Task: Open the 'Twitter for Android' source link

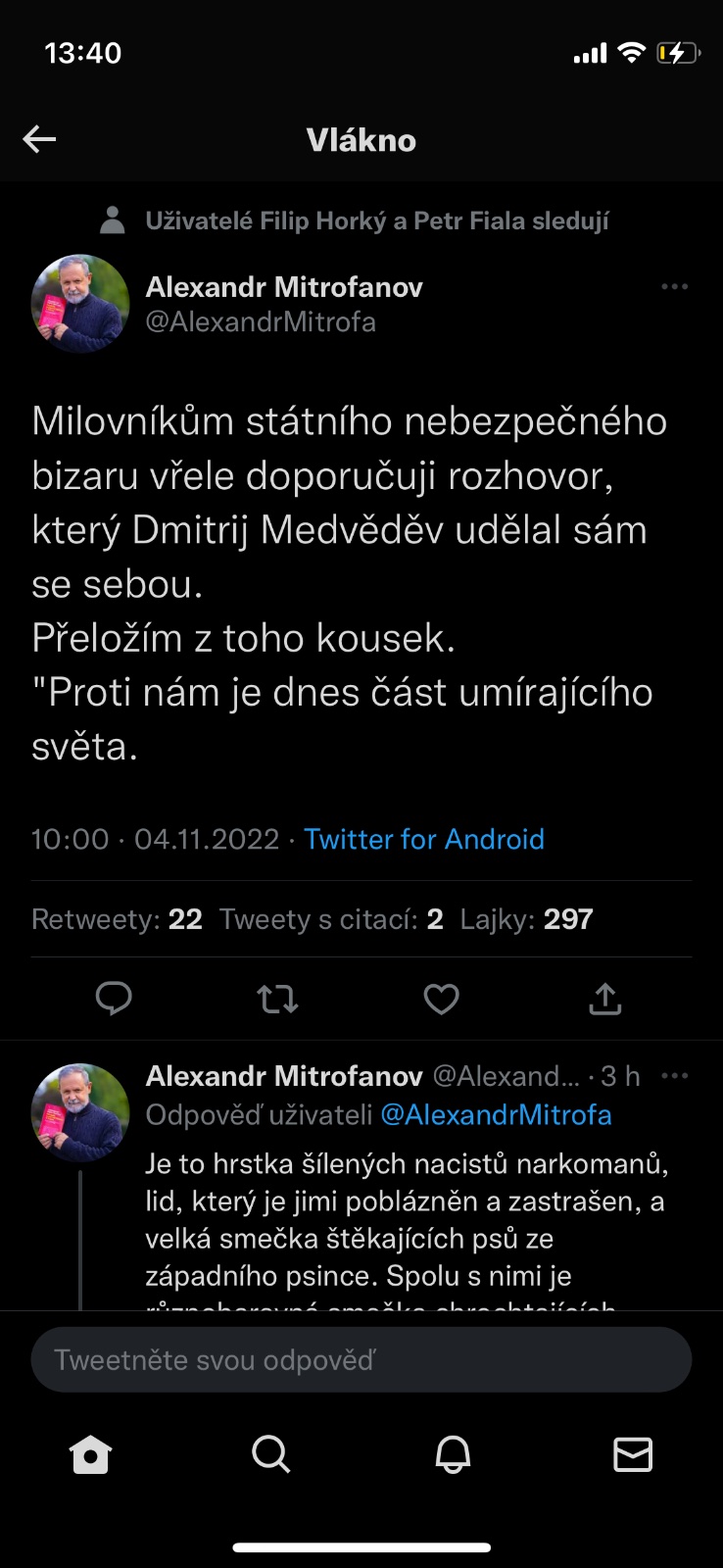Action: [x=423, y=839]
